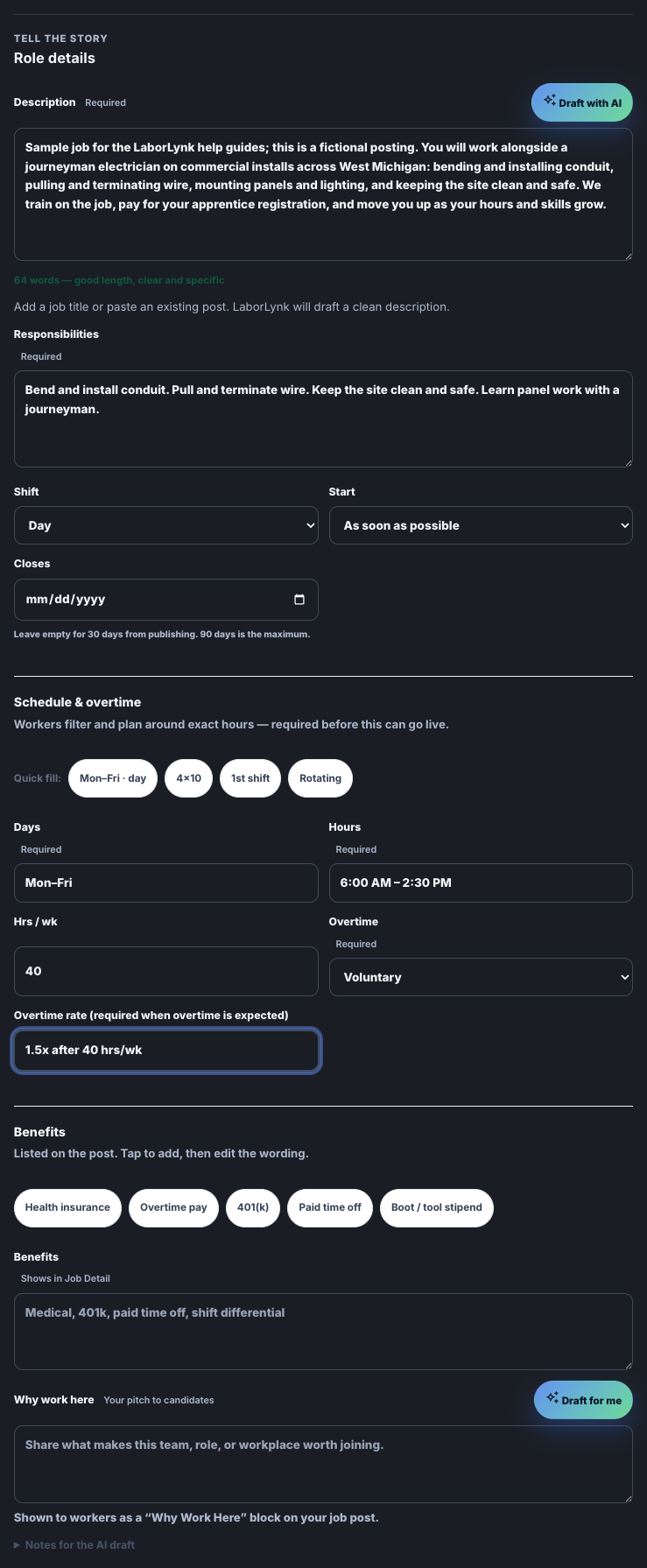The width and height of the screenshot is (647, 1568).
Task: Add the Paid time off benefit chip
Action: pyautogui.click(x=330, y=1207)
